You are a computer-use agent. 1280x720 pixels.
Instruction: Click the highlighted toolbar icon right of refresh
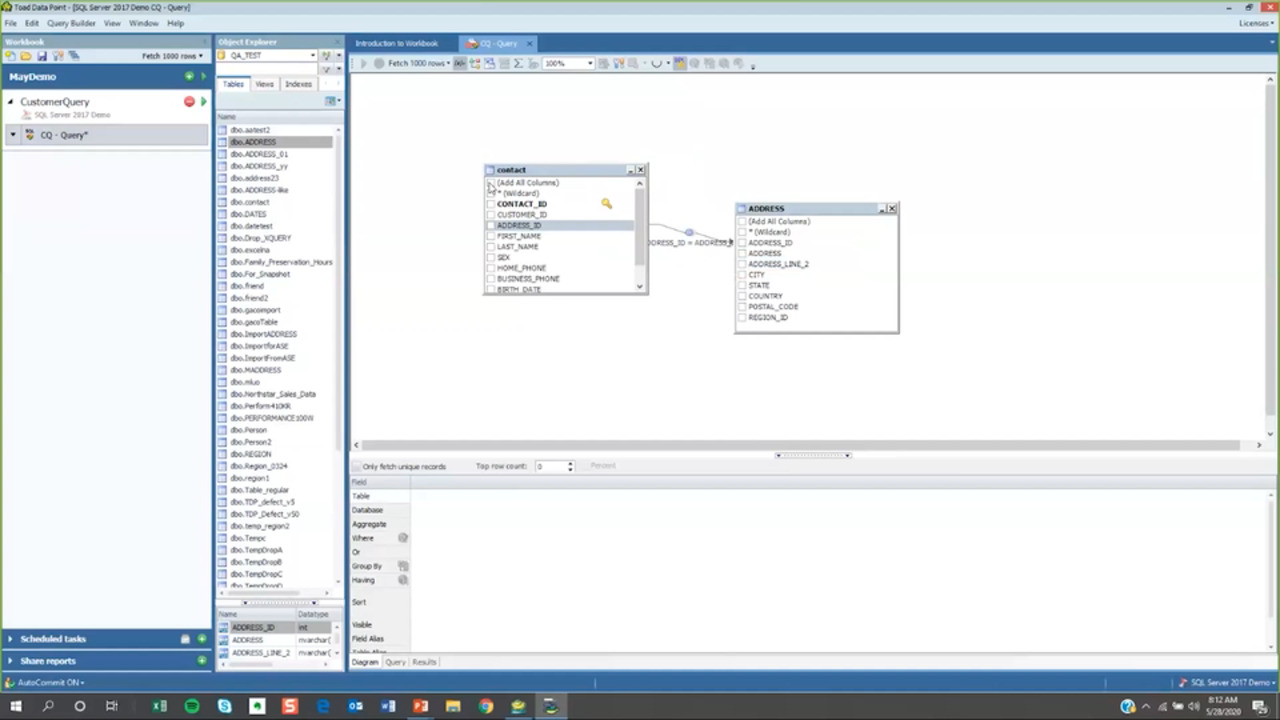click(680, 63)
